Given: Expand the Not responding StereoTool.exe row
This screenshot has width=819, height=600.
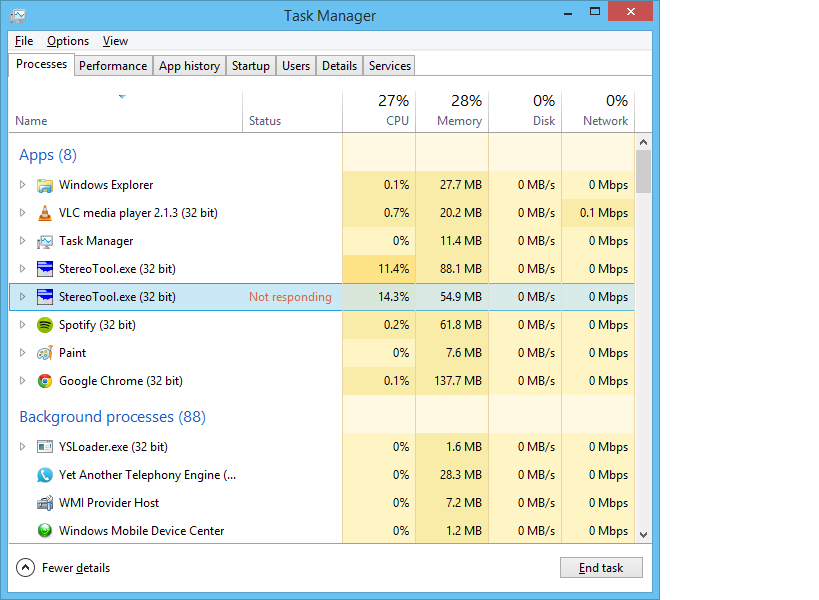Looking at the screenshot, I should [x=22, y=297].
